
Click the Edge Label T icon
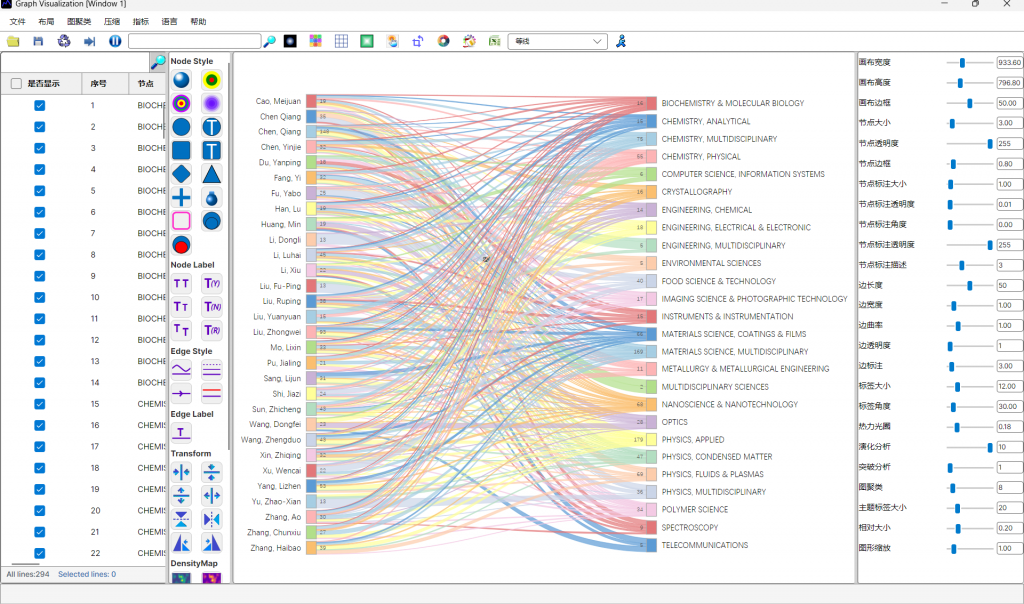tap(181, 432)
